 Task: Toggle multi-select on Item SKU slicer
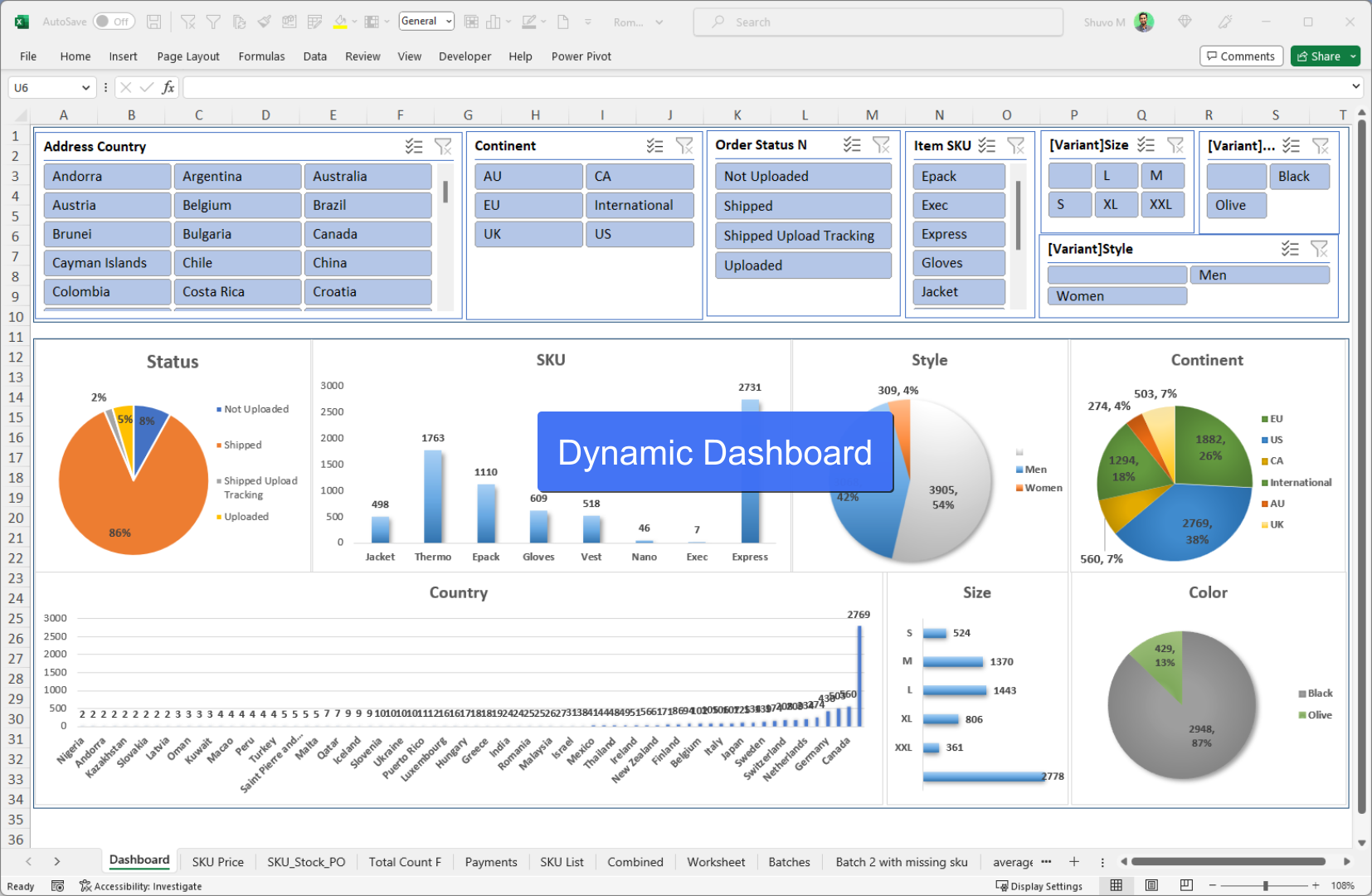(x=986, y=146)
